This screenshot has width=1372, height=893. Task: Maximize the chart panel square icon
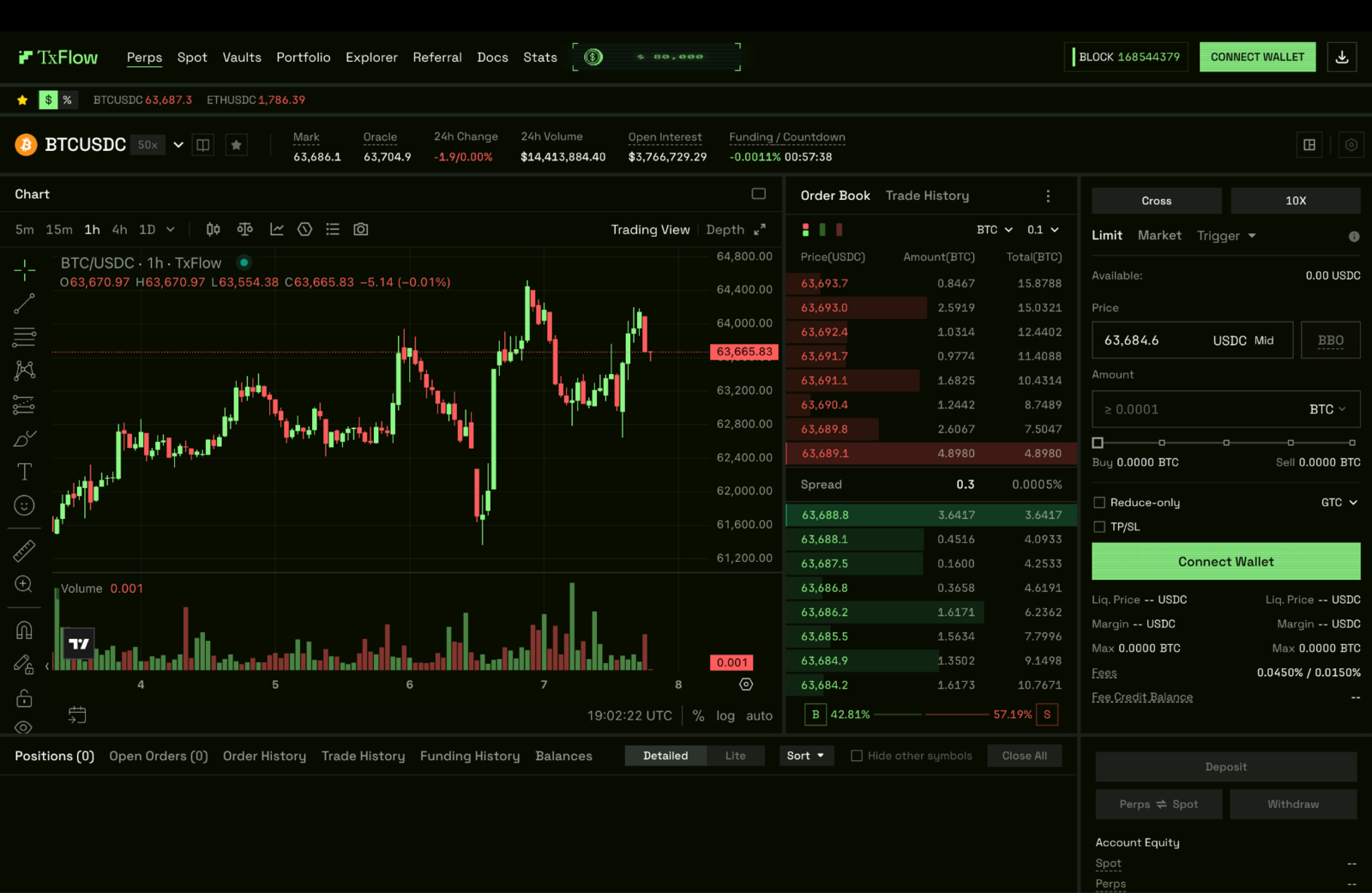(x=759, y=194)
